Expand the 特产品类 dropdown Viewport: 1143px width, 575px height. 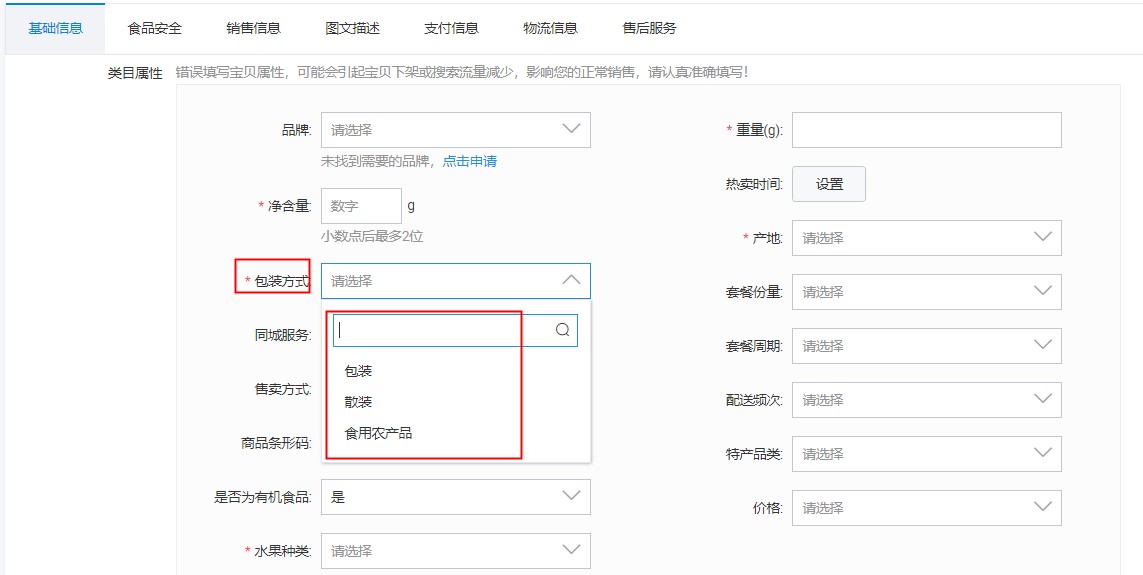point(926,454)
